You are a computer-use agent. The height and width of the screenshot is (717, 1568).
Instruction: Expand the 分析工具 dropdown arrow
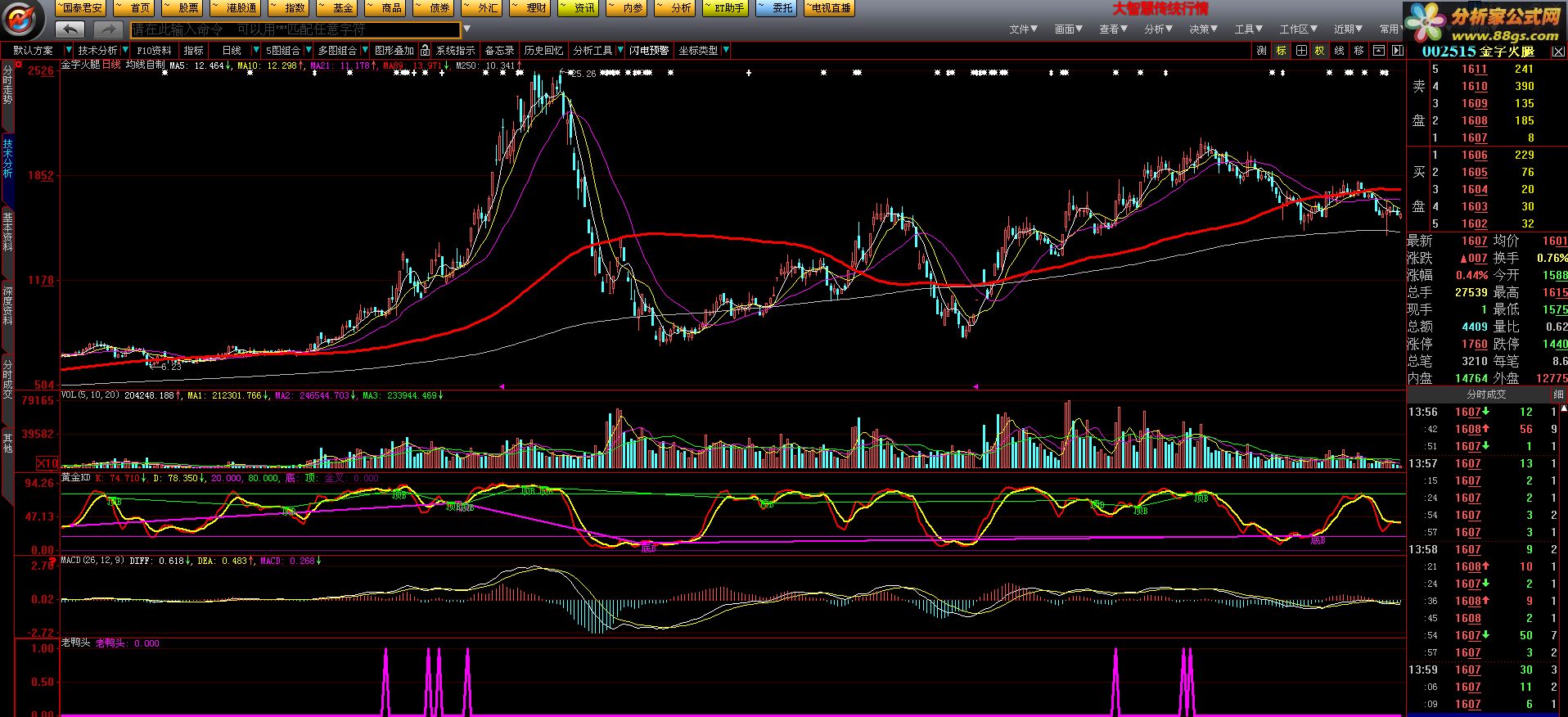(x=620, y=51)
